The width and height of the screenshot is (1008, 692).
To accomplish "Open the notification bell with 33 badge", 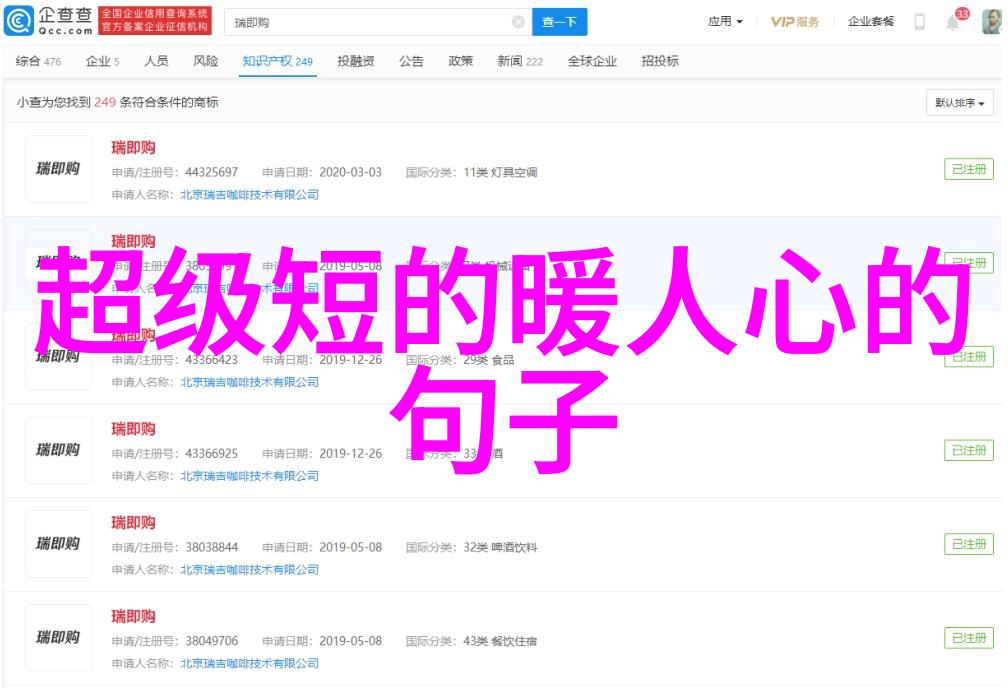I will pos(953,23).
